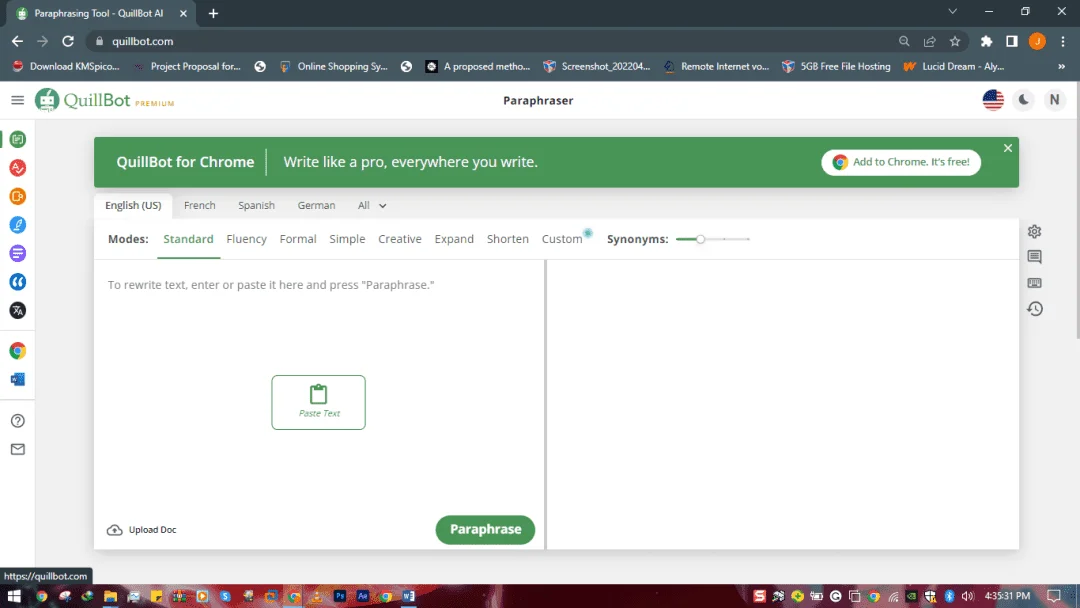Screen dimensions: 1080x608
Task: Open Chrome three-dot menu
Action: [x=1063, y=41]
